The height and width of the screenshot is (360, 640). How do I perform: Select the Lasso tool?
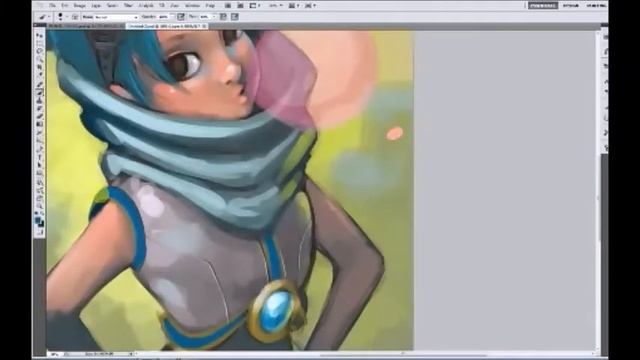(39, 51)
